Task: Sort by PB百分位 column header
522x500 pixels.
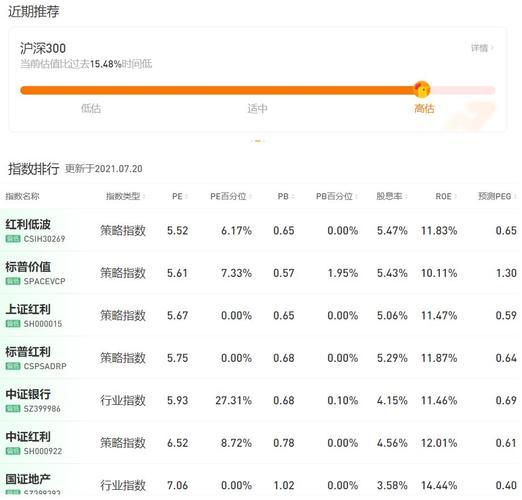Action: [337, 196]
